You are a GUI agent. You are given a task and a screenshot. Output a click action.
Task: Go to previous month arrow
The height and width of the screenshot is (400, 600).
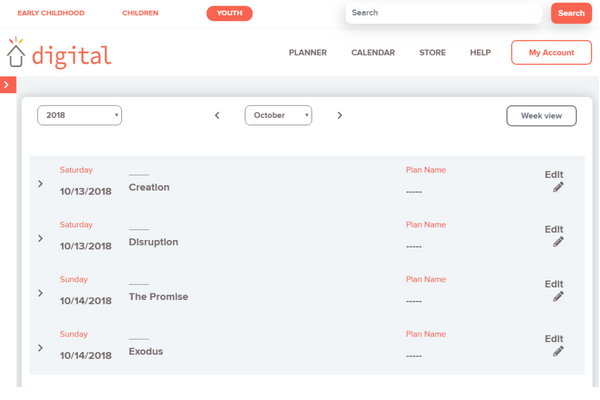click(x=217, y=115)
